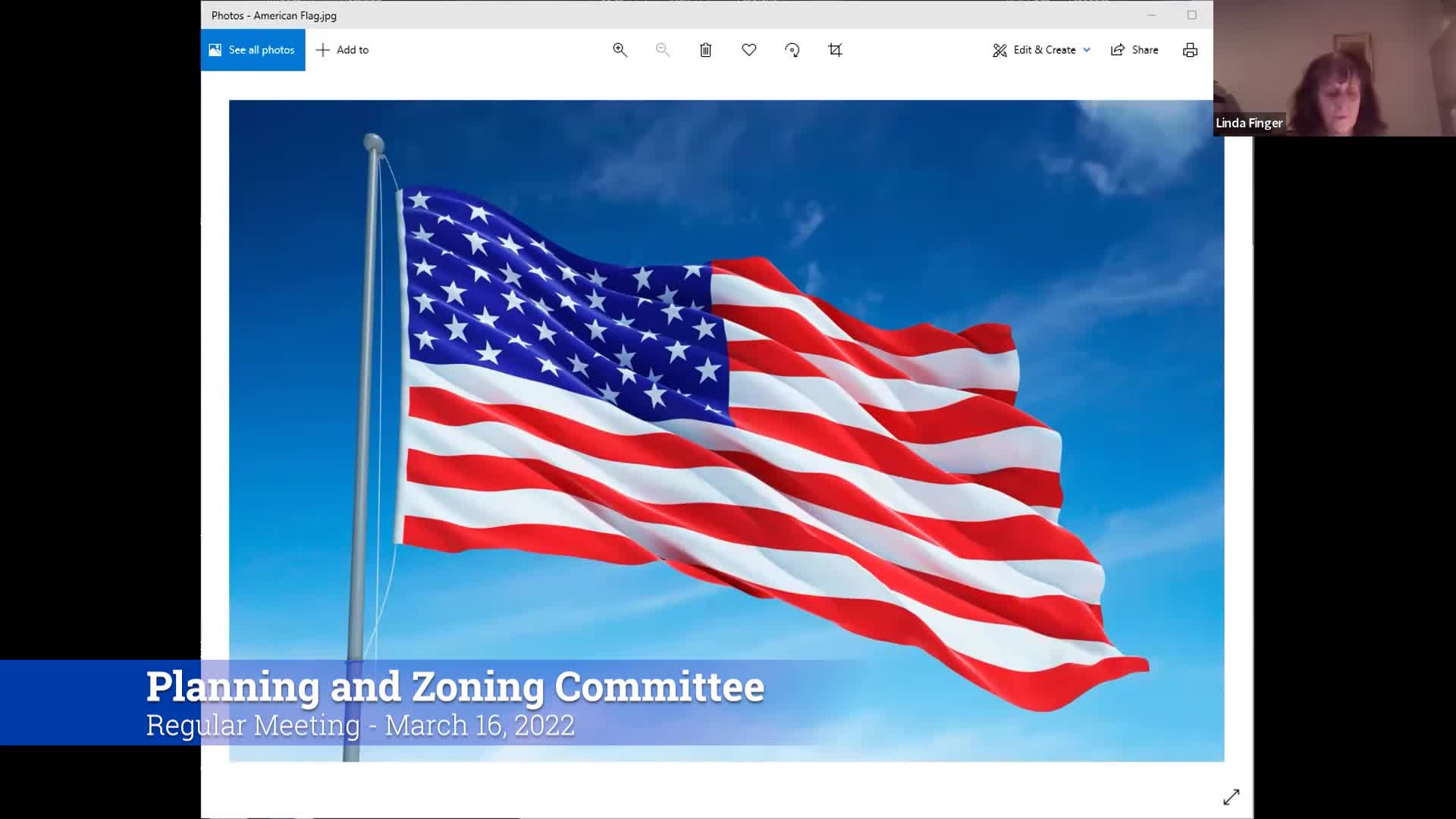The image size is (1456, 819).
Task: Select the zoom out magnifier icon
Action: (663, 49)
